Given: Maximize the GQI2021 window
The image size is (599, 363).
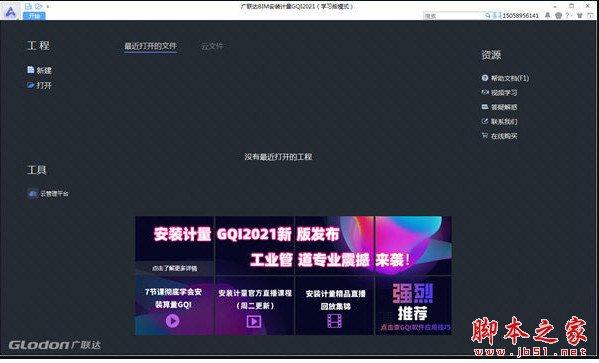Looking at the screenshot, I should click(x=571, y=6).
